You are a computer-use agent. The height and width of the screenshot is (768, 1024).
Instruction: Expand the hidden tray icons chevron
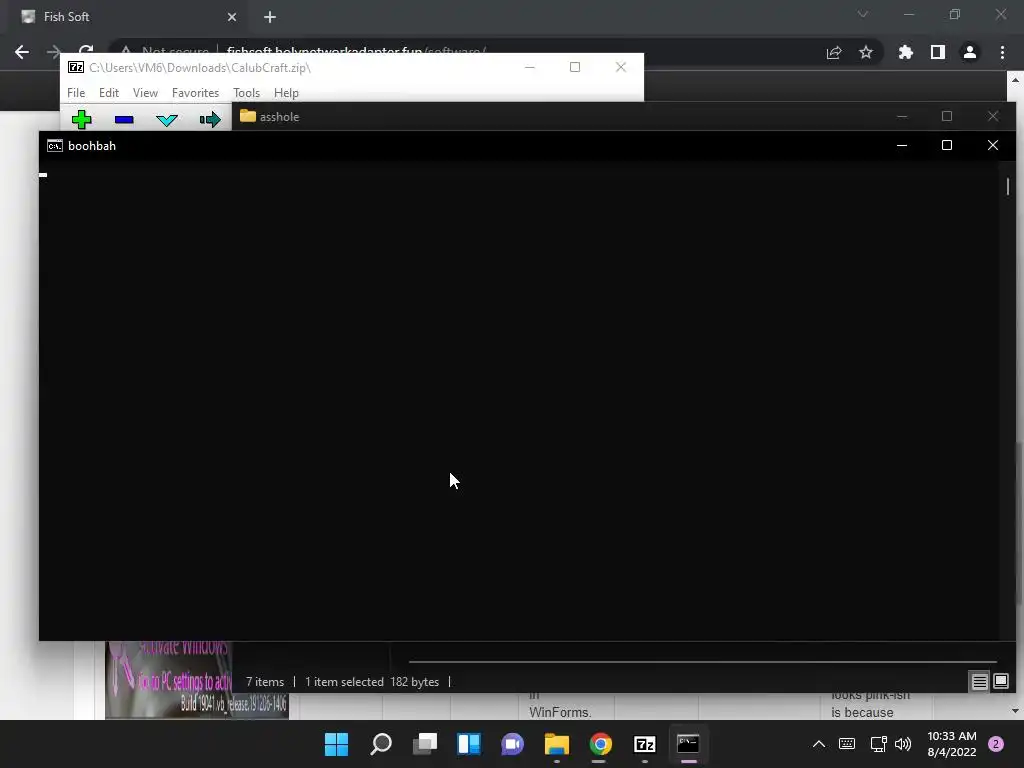(x=818, y=744)
